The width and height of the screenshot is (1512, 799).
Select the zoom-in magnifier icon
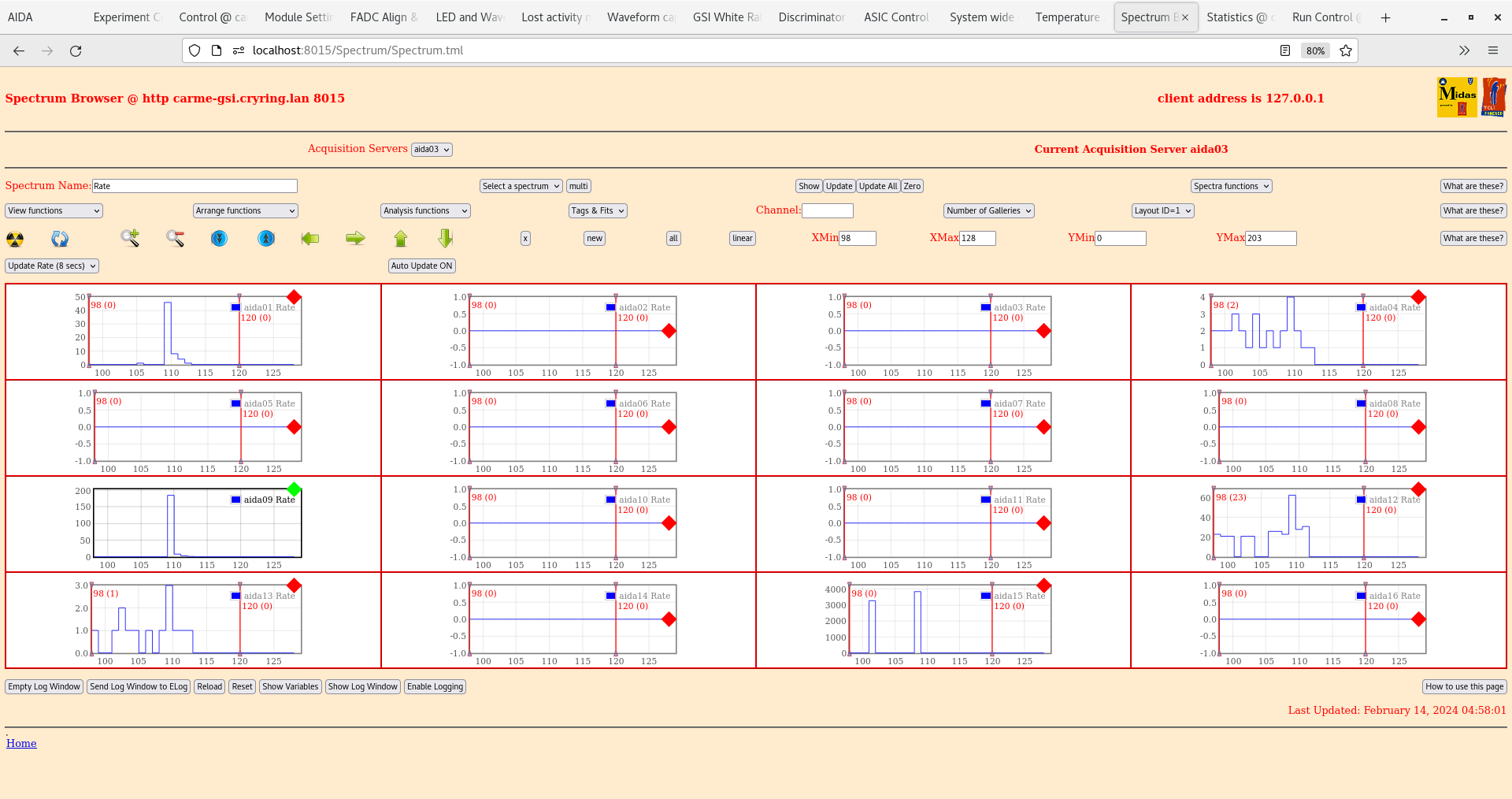tap(129, 238)
